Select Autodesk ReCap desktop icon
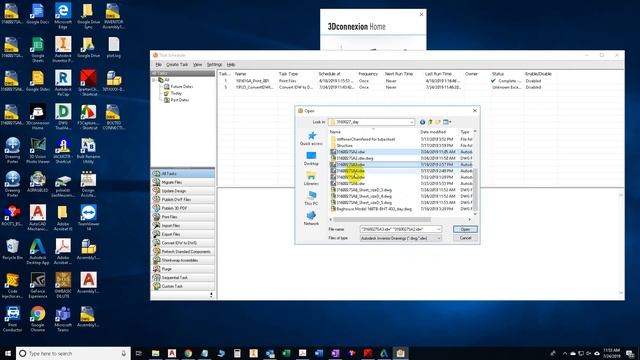 tap(62, 83)
